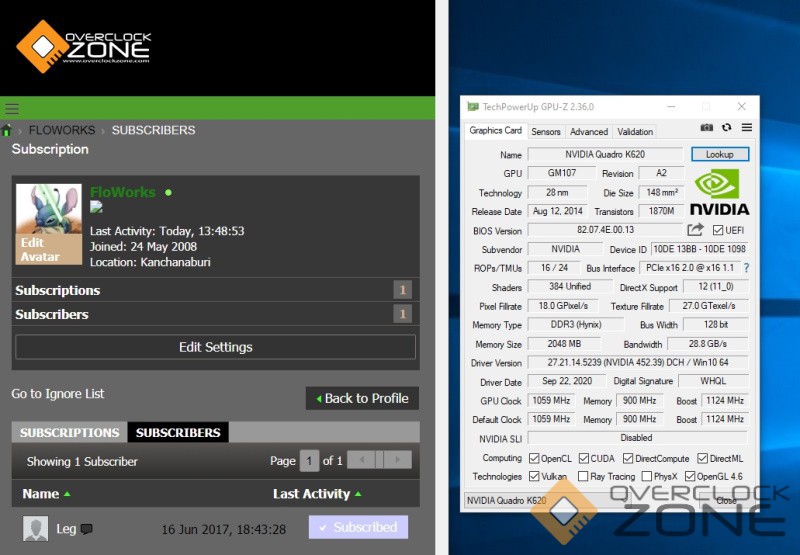Switch to the Advanced tab
Image resolution: width=800 pixels, height=555 pixels.
click(x=589, y=132)
